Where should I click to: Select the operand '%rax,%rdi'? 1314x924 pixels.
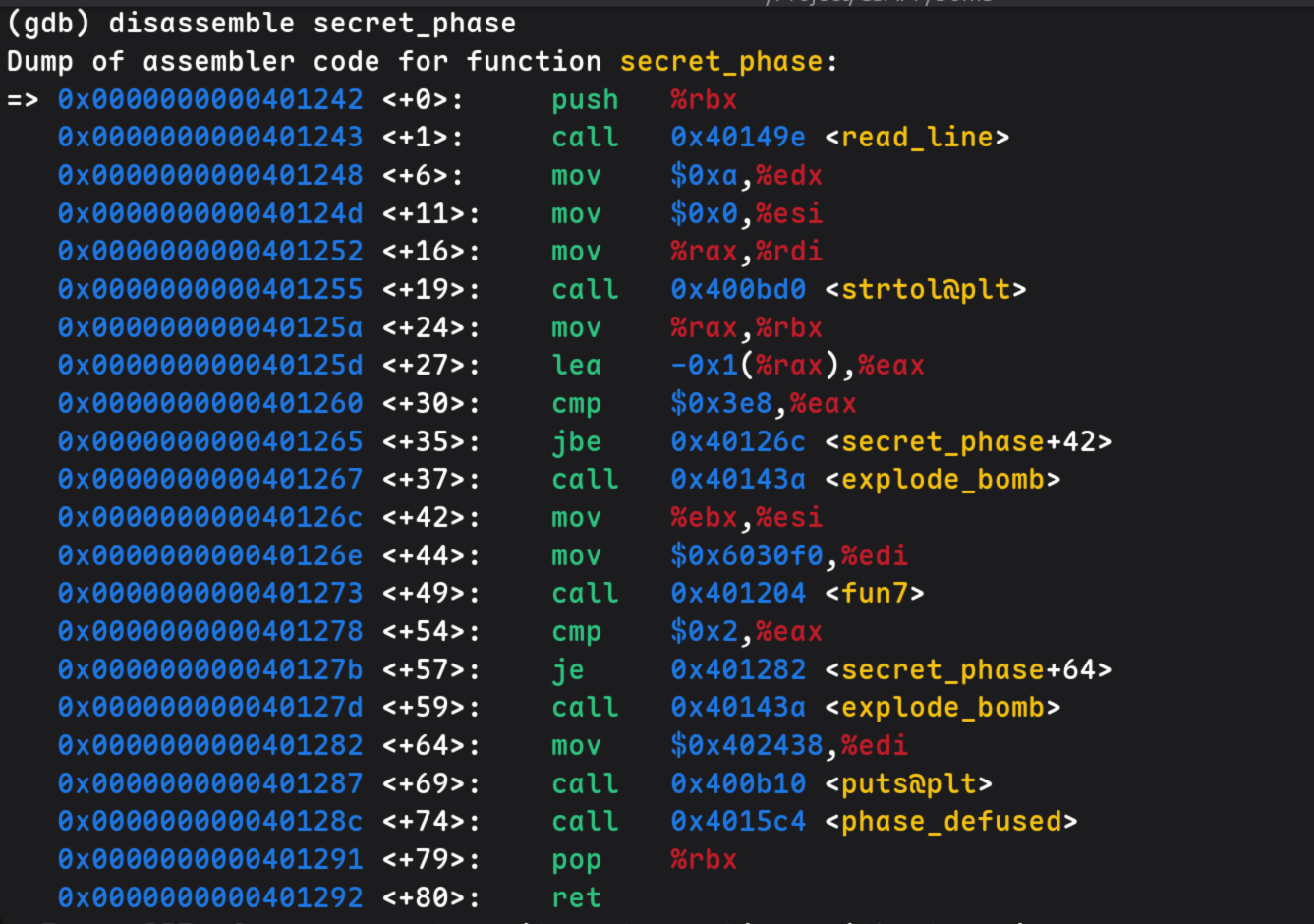click(746, 251)
